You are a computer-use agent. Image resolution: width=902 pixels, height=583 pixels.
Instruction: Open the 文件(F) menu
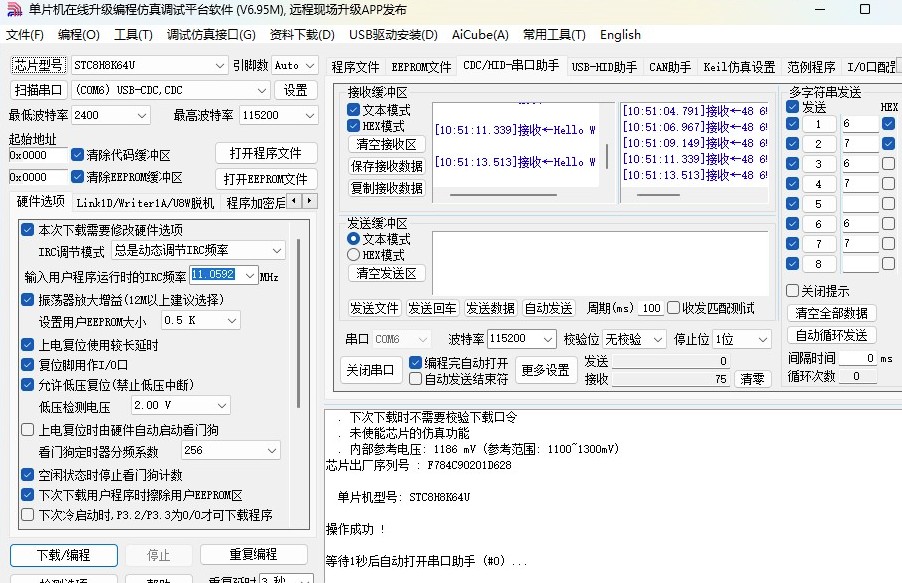click(25, 35)
